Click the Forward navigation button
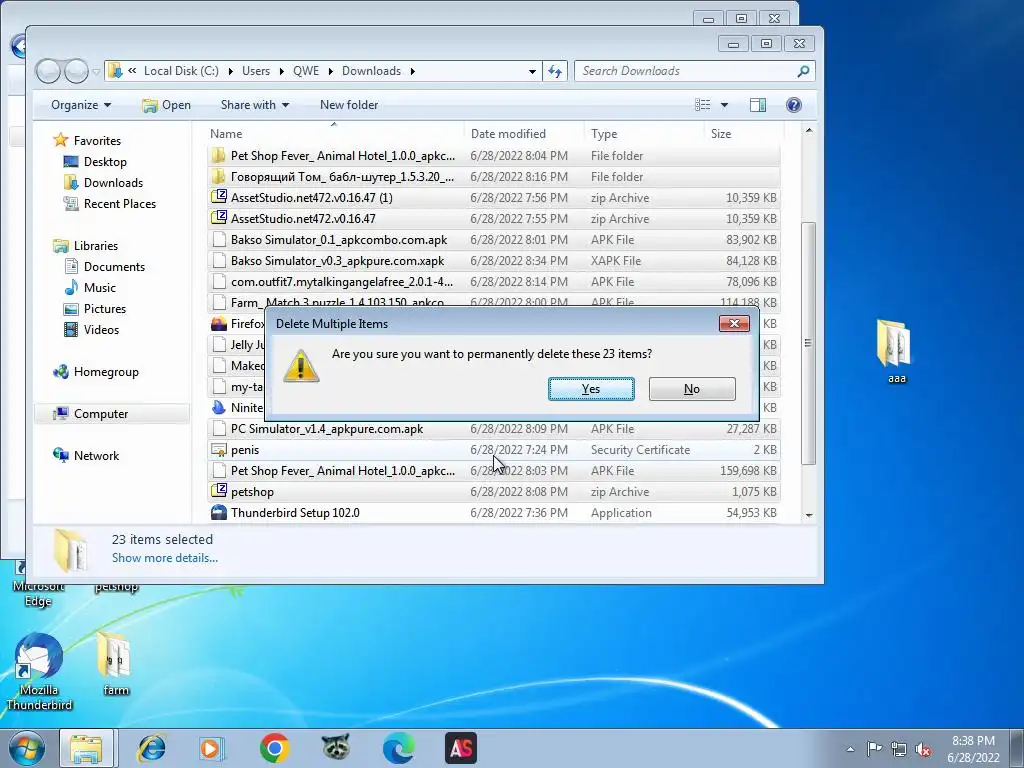The image size is (1024, 768). (x=76, y=71)
